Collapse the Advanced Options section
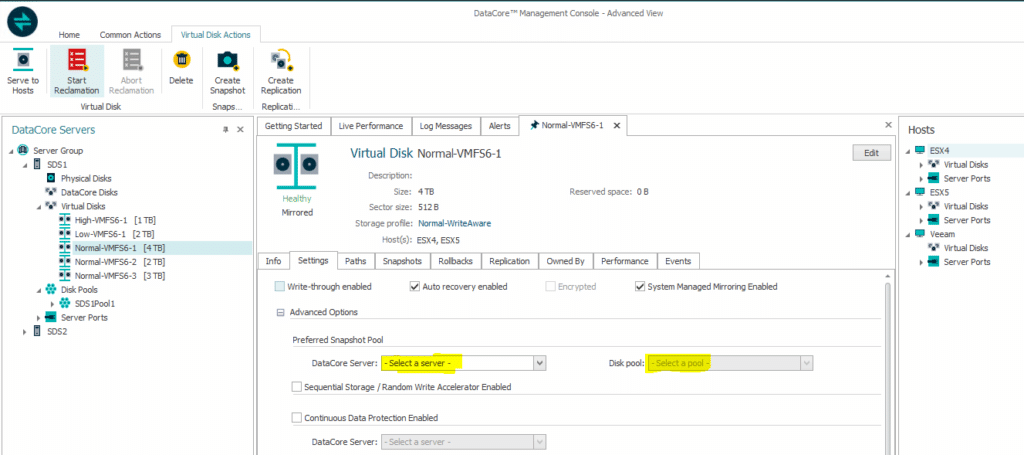Screen dimensions: 1024x455 [280, 313]
